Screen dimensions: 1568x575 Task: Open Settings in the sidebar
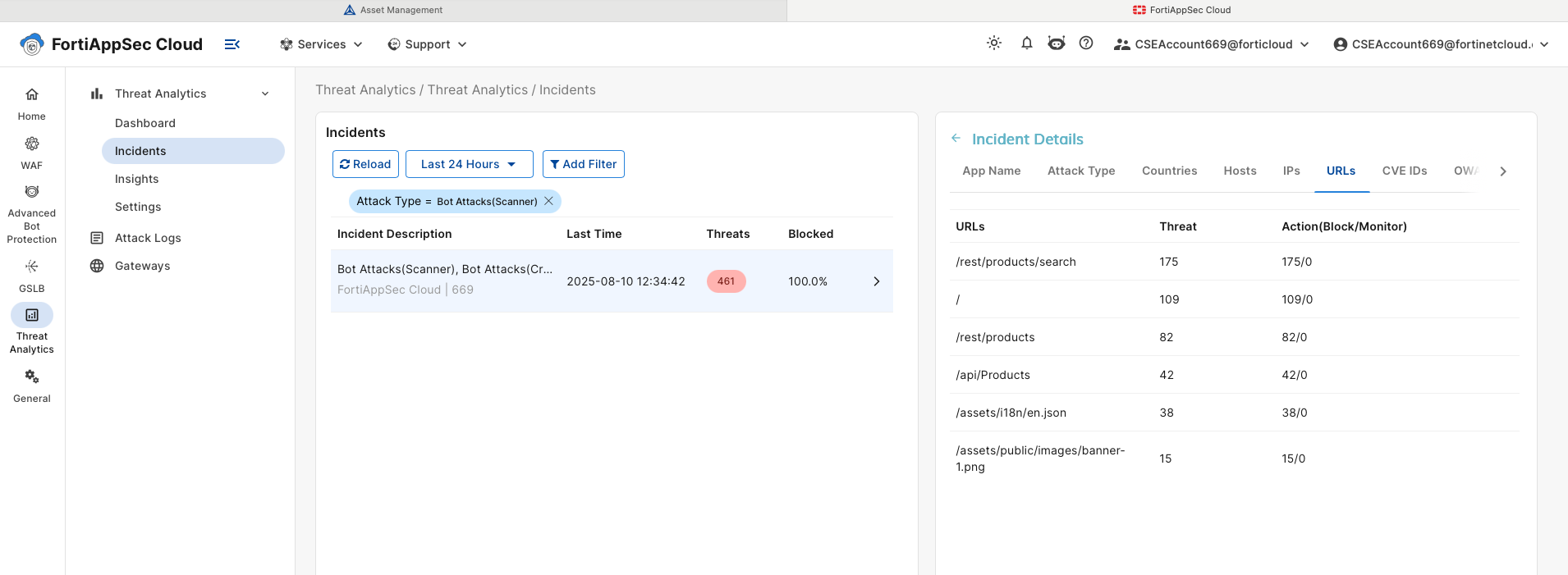[138, 207]
